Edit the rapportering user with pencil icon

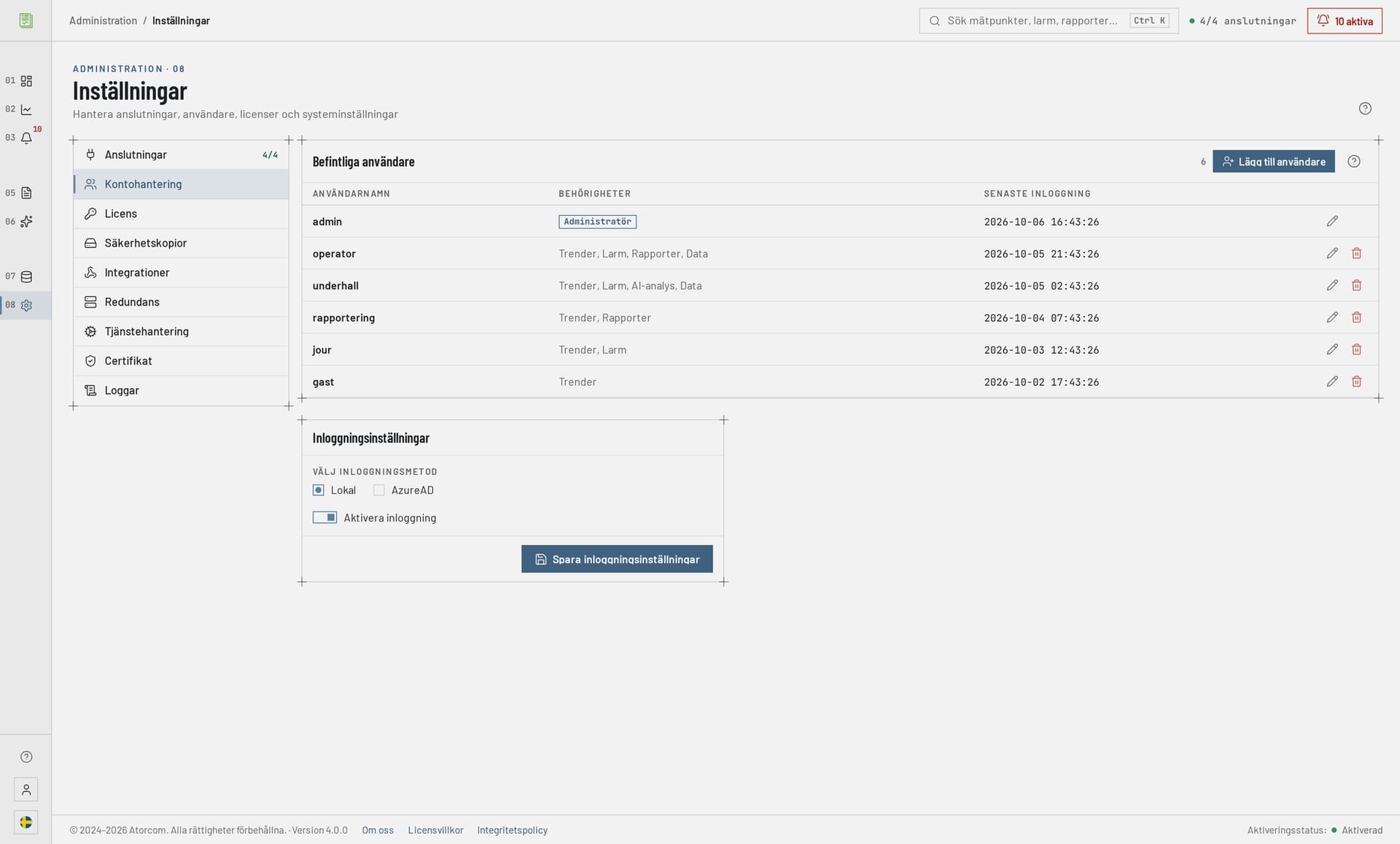(x=1332, y=317)
